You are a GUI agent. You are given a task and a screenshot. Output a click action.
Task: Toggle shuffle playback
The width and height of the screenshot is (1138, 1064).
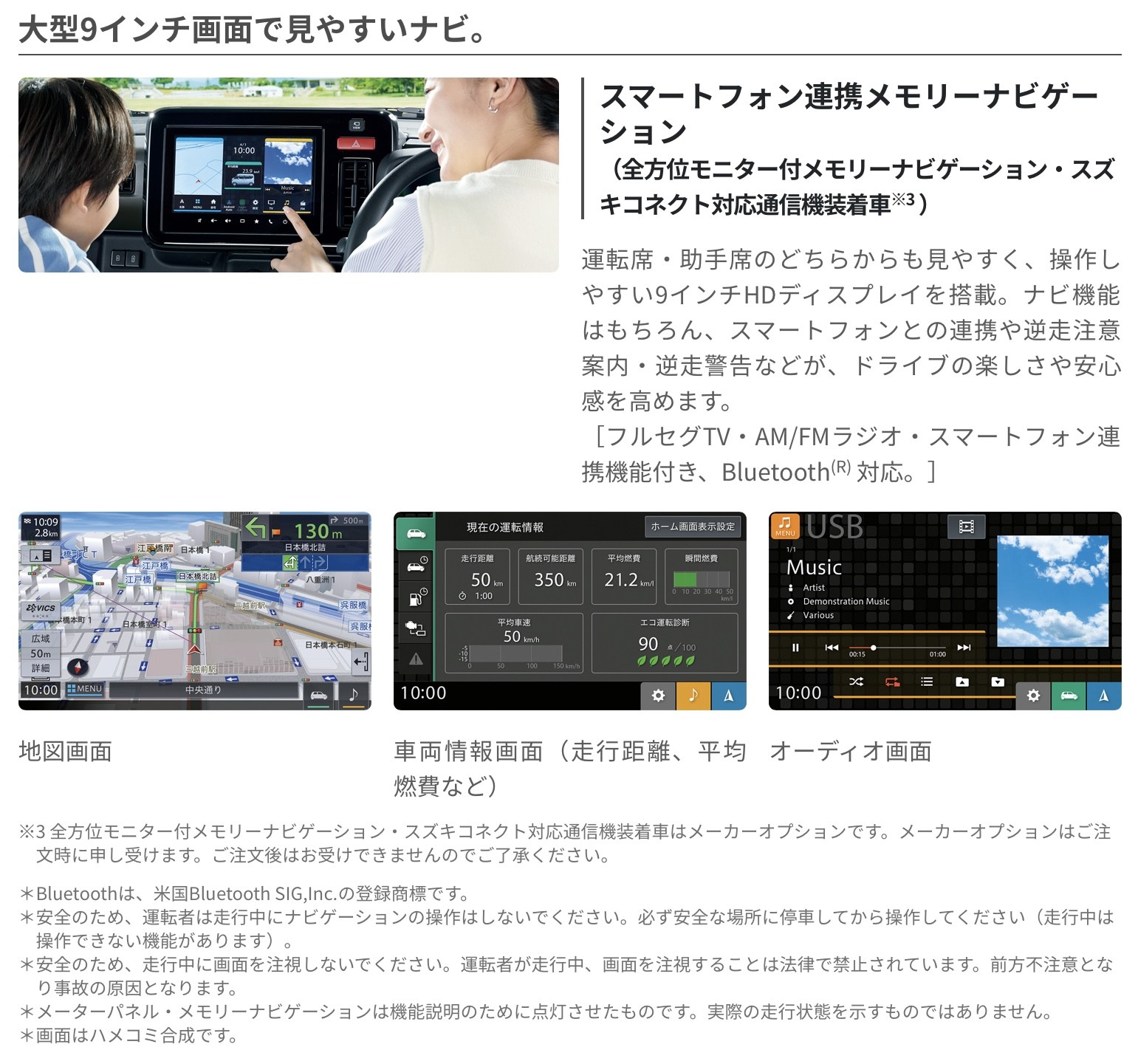856,682
